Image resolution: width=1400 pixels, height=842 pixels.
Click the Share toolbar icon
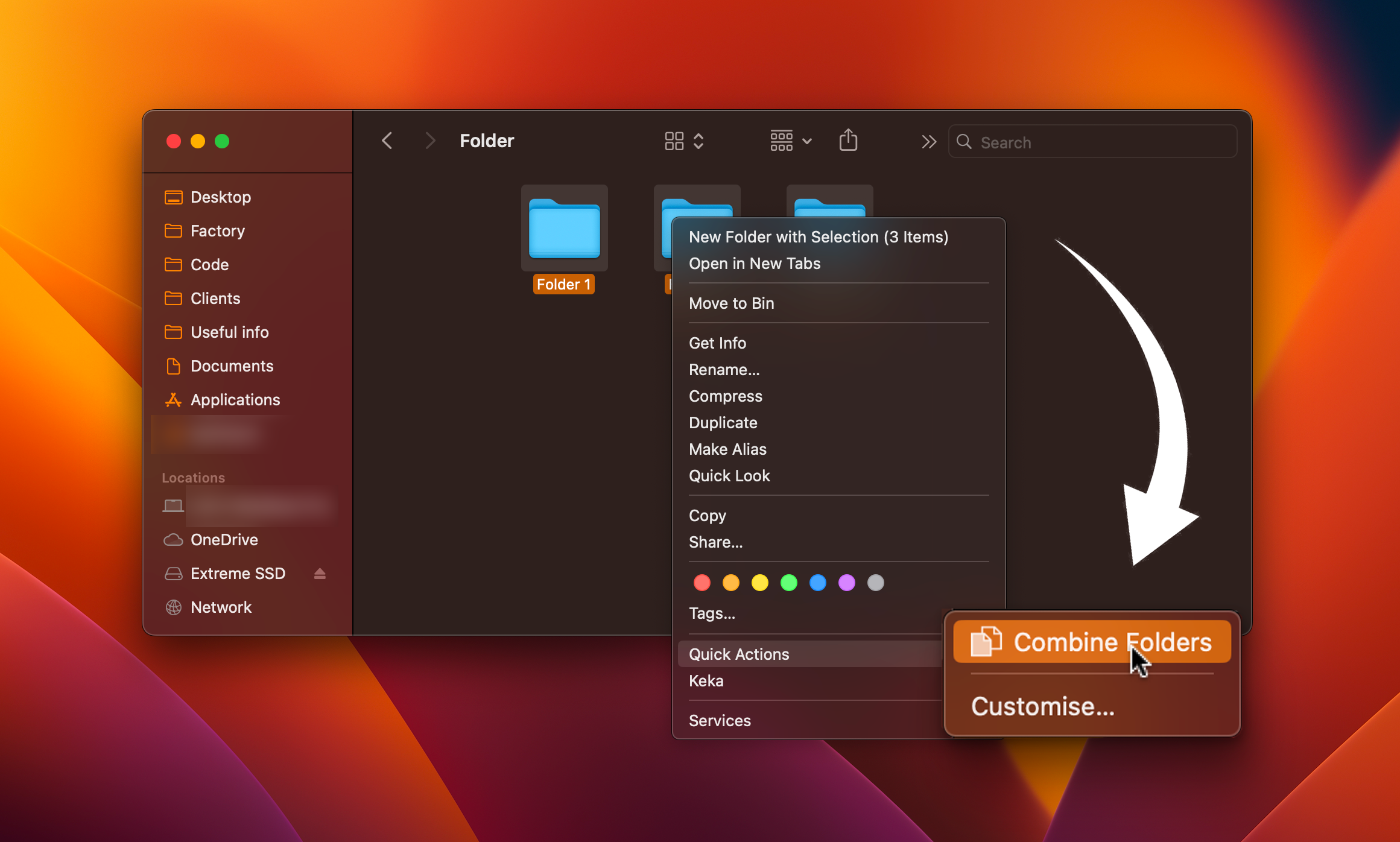point(848,141)
